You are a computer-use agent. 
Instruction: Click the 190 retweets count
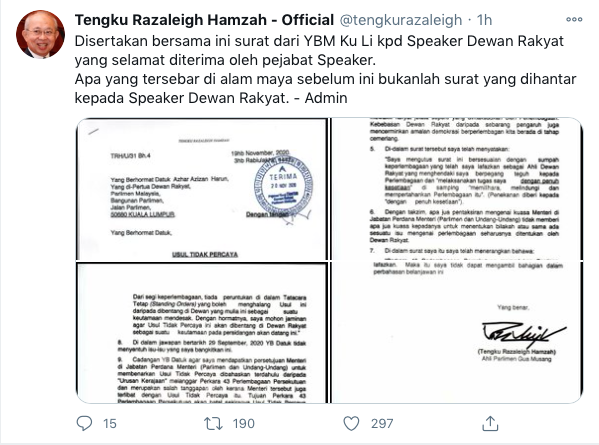pos(244,424)
